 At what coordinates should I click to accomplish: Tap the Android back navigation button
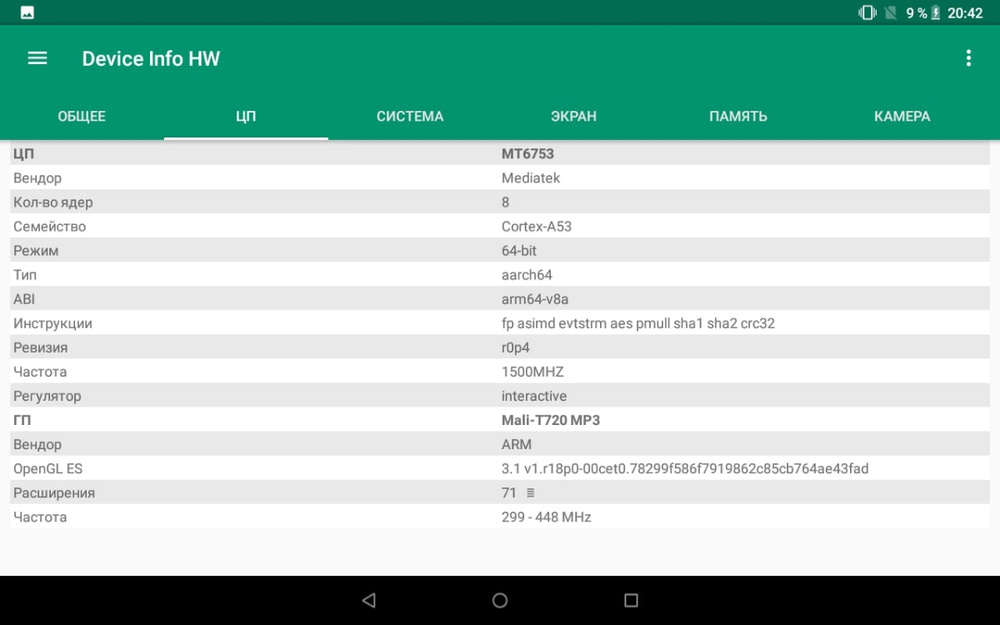(368, 600)
